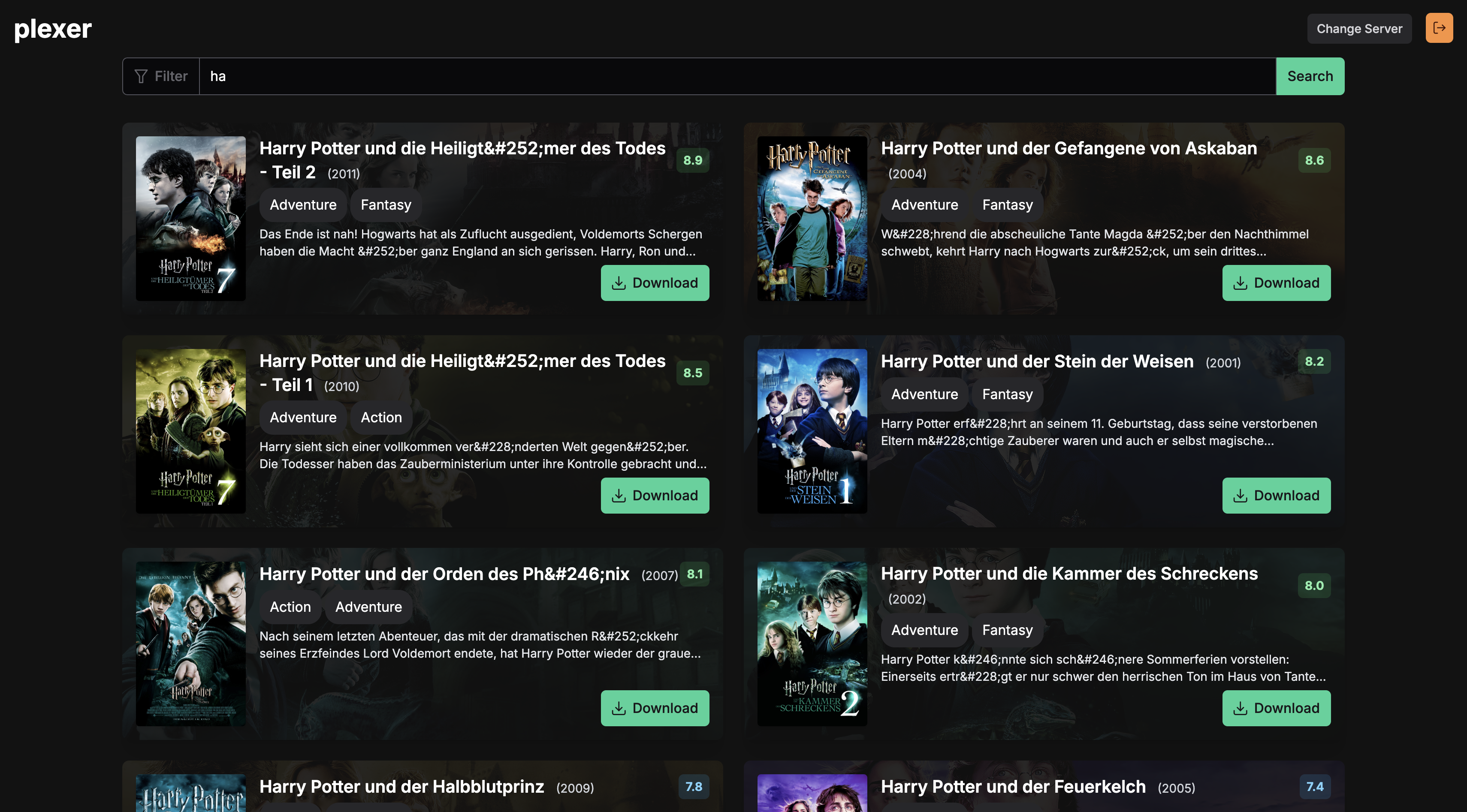
Task: Click the plexer logo
Action: click(52, 28)
